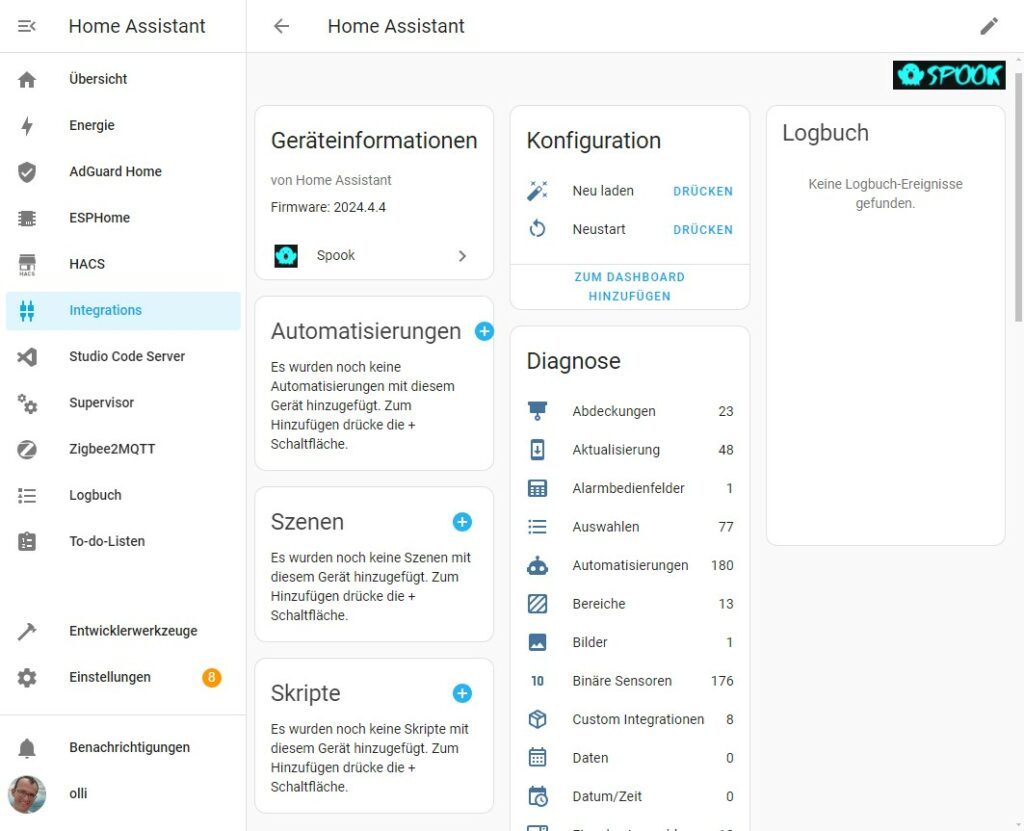Image resolution: width=1024 pixels, height=831 pixels.
Task: Open ESPHome from its sidebar icon
Action: click(x=26, y=218)
